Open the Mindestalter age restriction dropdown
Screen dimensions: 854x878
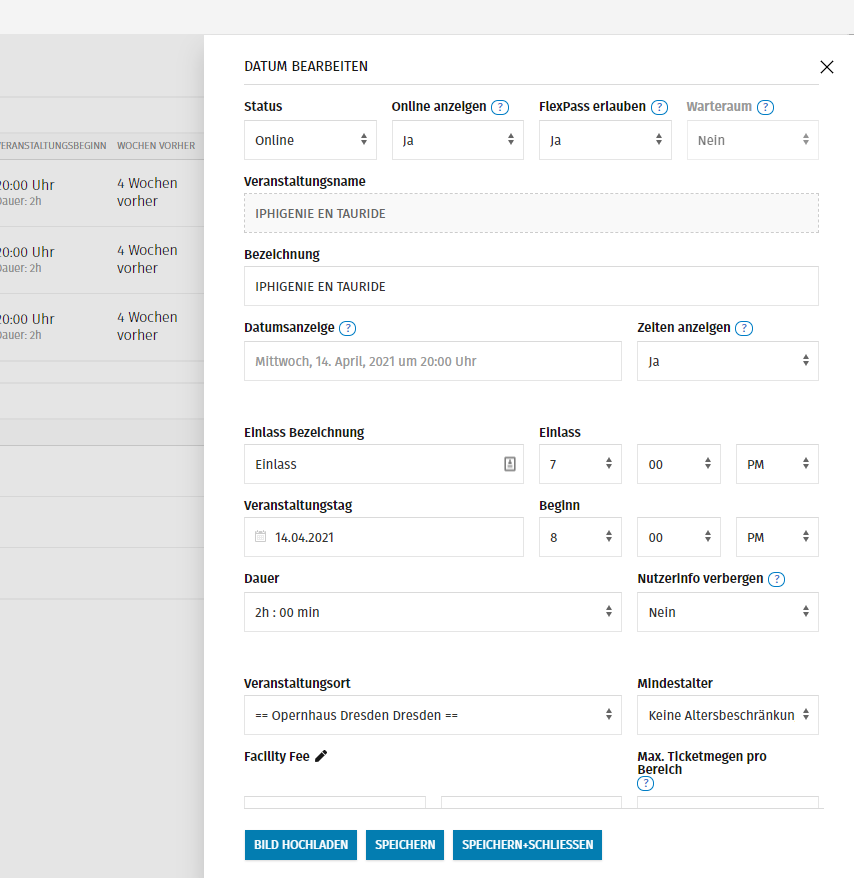click(727, 715)
